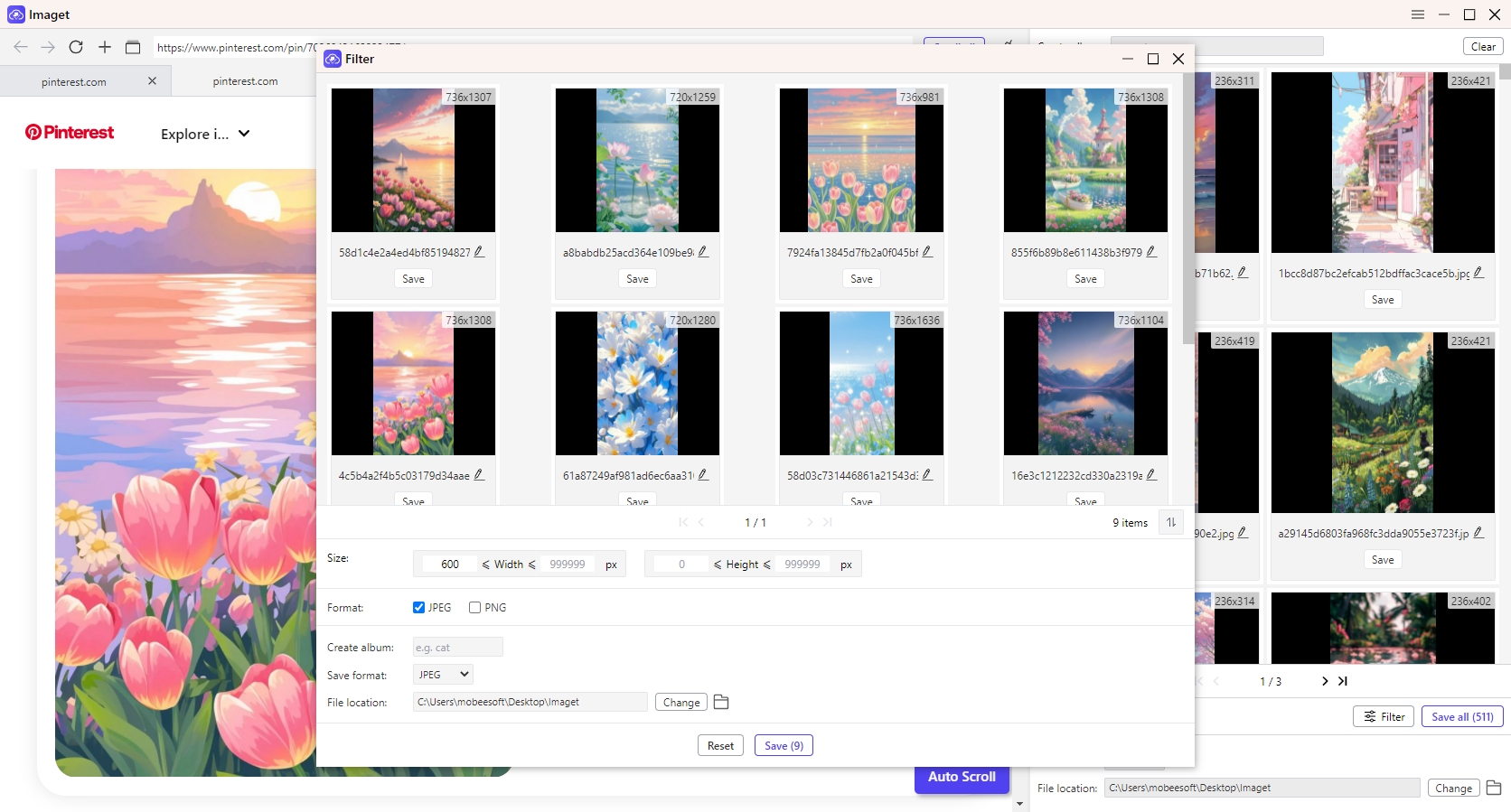This screenshot has width=1511, height=812.
Task: Click pencil icon beside a29145d6803fa968fc3dda9055e3723f.jp
Action: click(x=1478, y=533)
